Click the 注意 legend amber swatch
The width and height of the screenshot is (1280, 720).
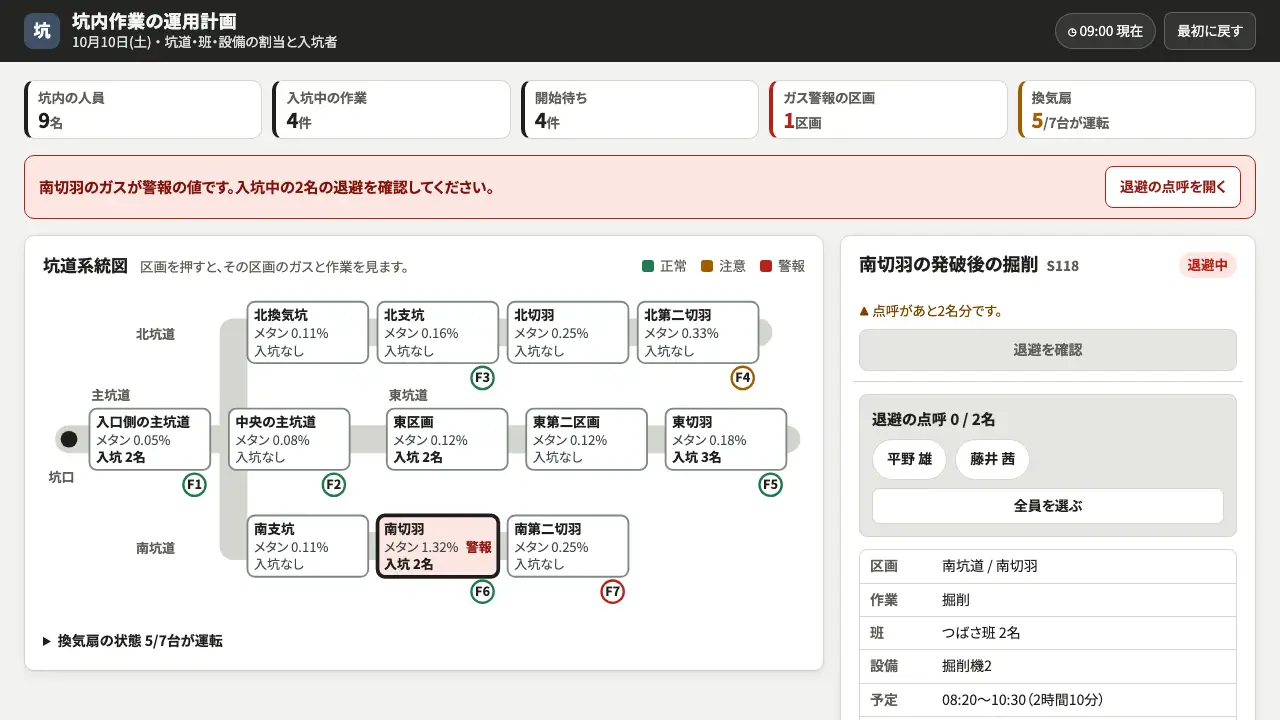[707, 266]
